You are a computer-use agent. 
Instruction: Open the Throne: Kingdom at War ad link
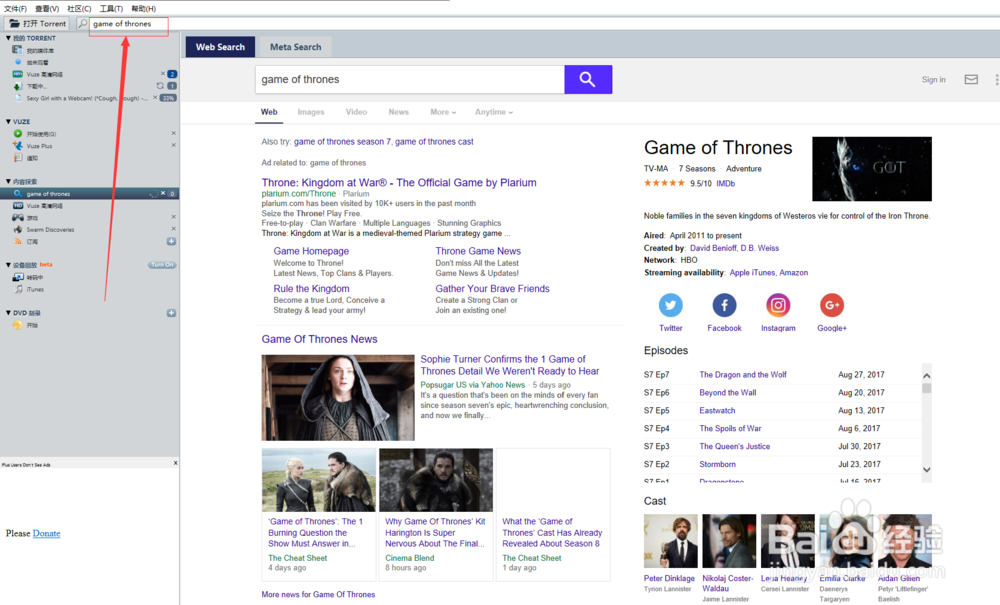click(399, 183)
